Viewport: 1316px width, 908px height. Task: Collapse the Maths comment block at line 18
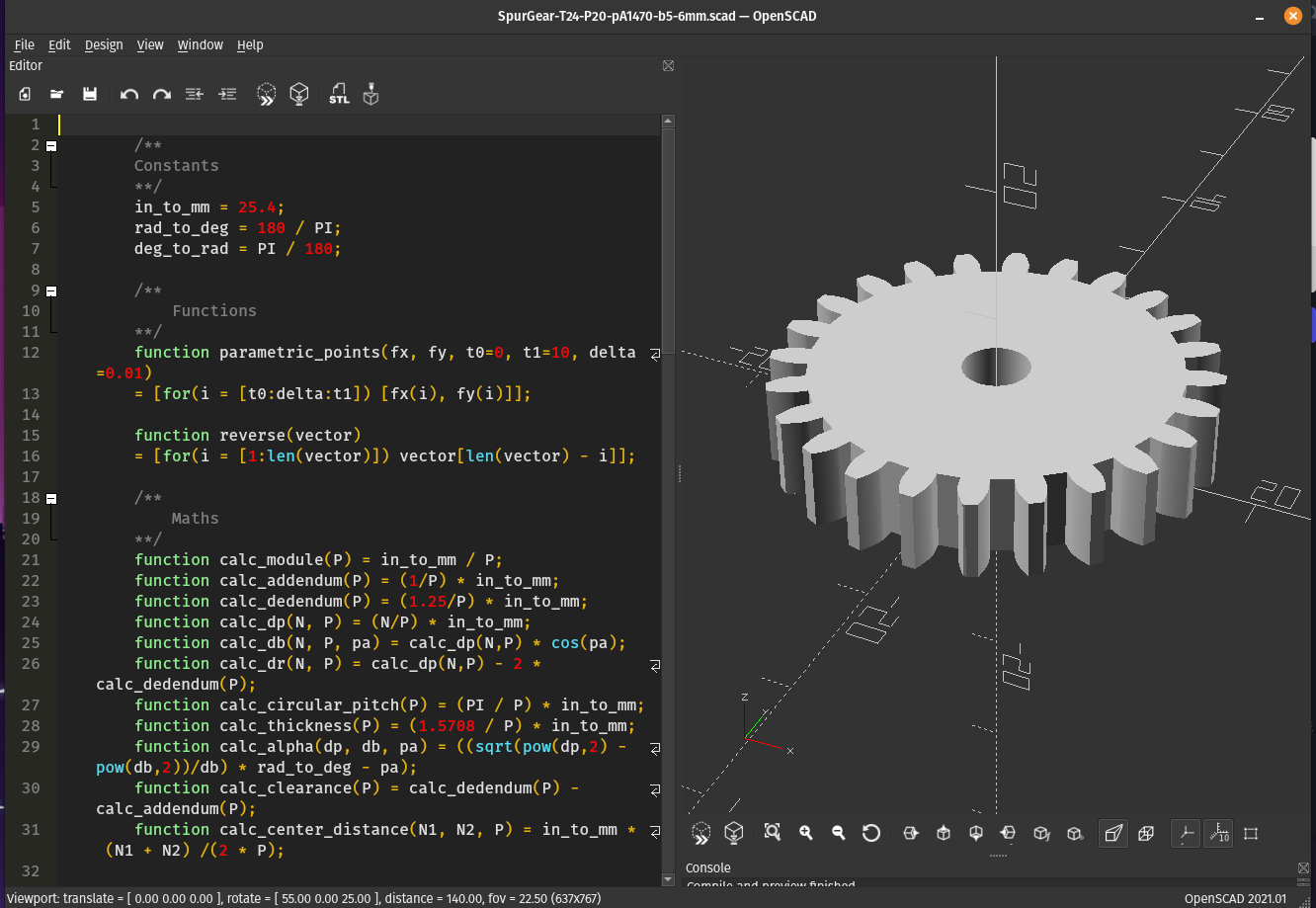51,498
